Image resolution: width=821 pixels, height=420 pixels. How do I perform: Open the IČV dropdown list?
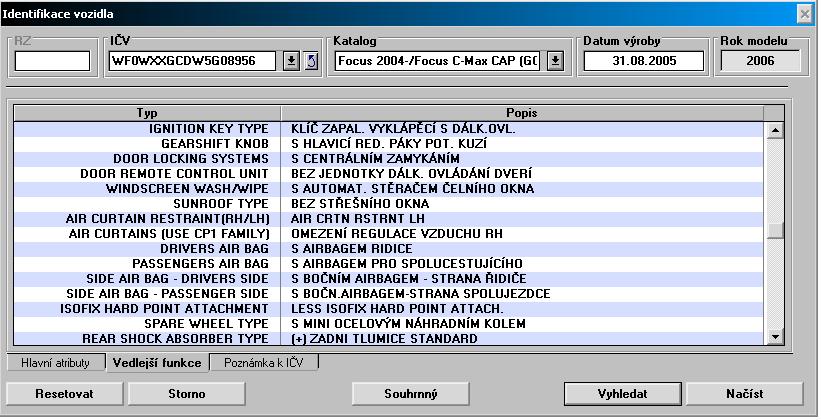coord(291,61)
